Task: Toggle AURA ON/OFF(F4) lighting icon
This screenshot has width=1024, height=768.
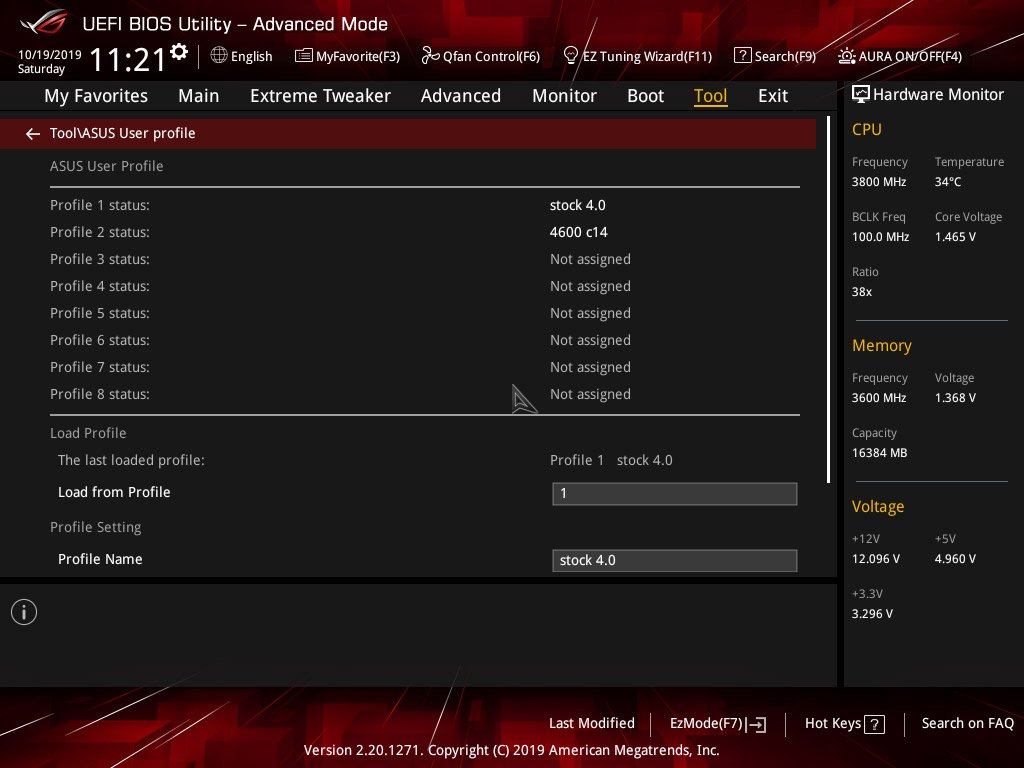Action: (846, 56)
